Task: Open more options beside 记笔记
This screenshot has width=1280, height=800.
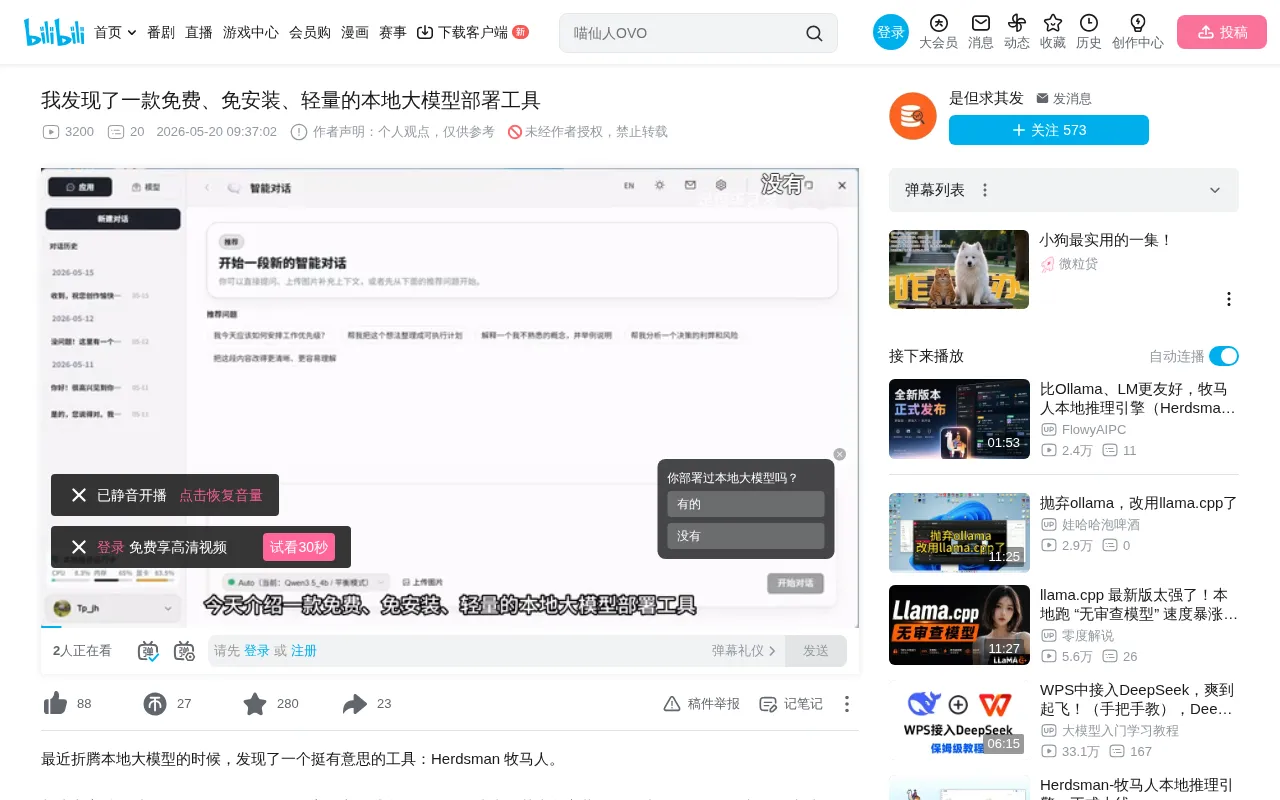Action: click(846, 704)
